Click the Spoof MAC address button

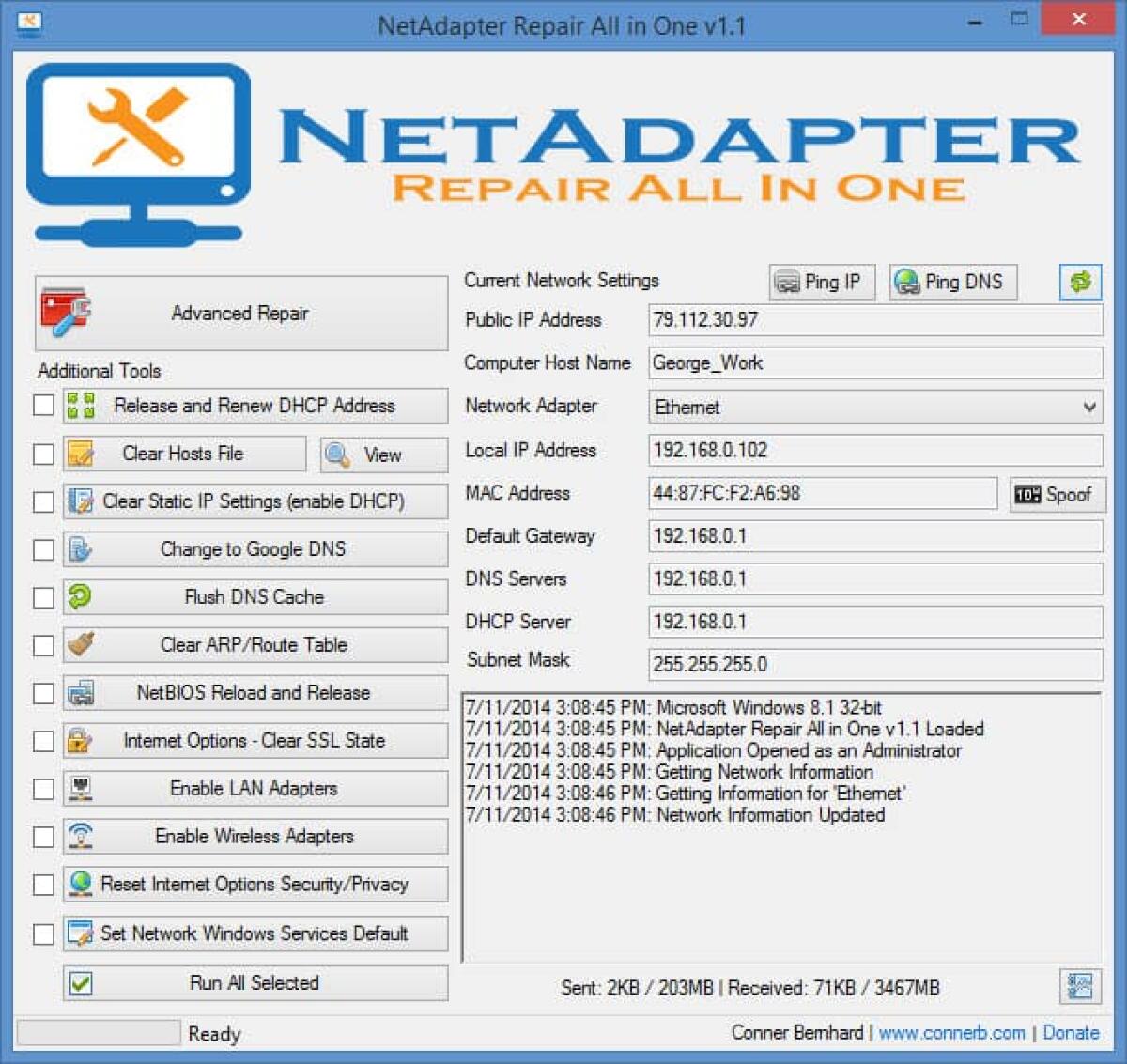1057,494
